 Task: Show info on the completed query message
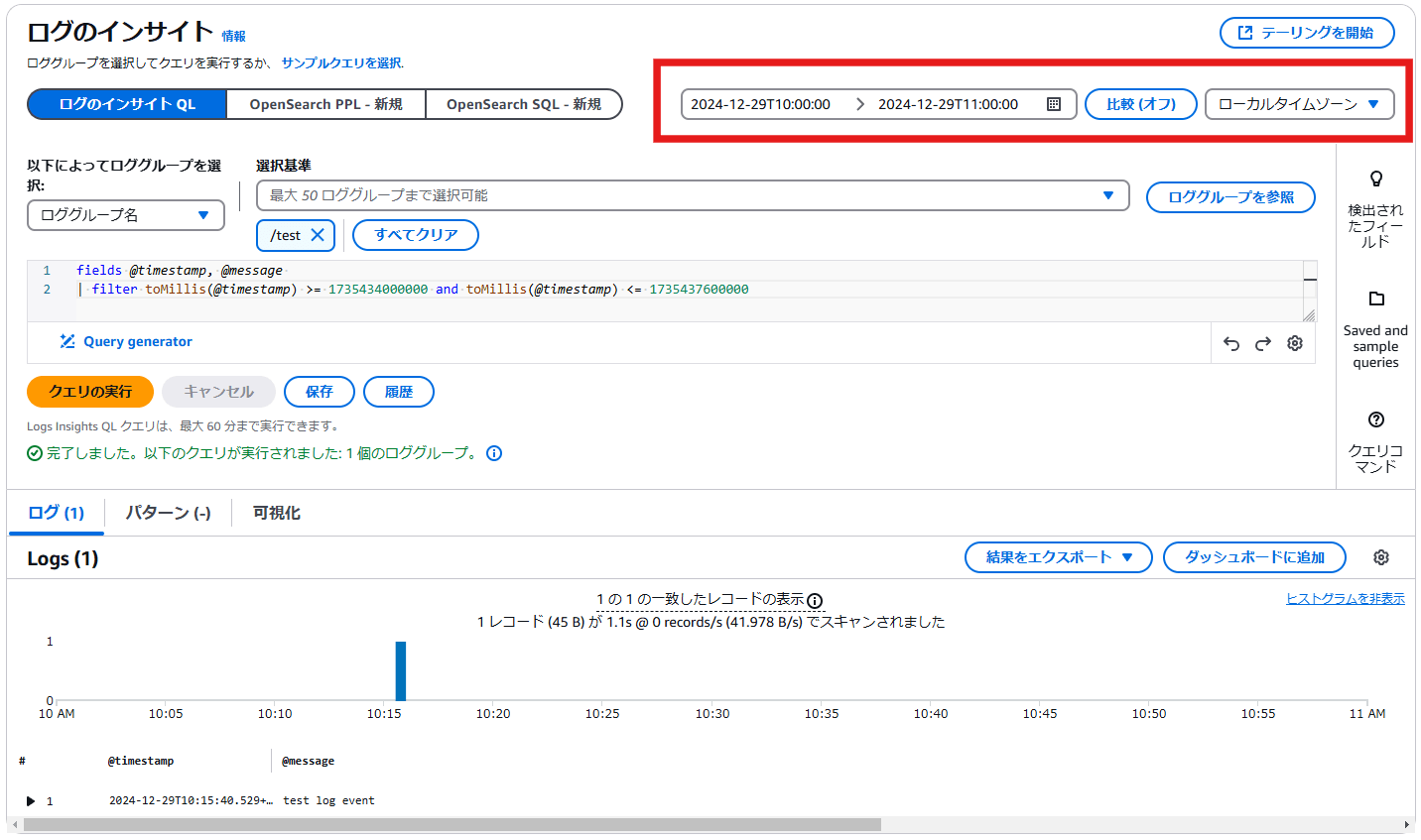coord(494,453)
